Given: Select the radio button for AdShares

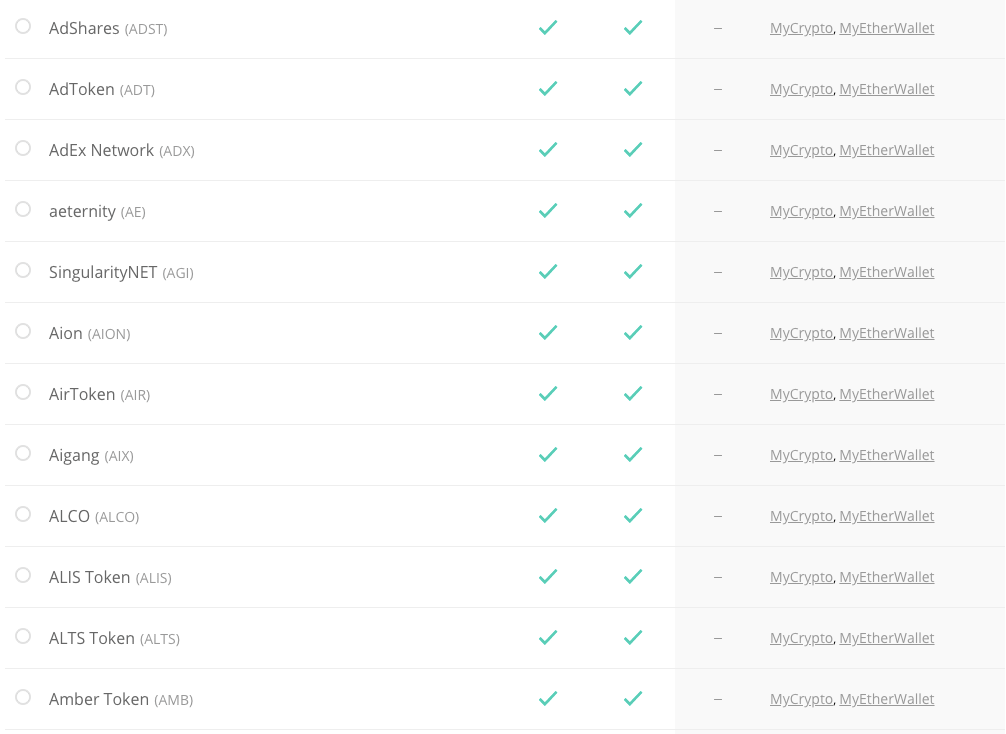Looking at the screenshot, I should tap(23, 28).
